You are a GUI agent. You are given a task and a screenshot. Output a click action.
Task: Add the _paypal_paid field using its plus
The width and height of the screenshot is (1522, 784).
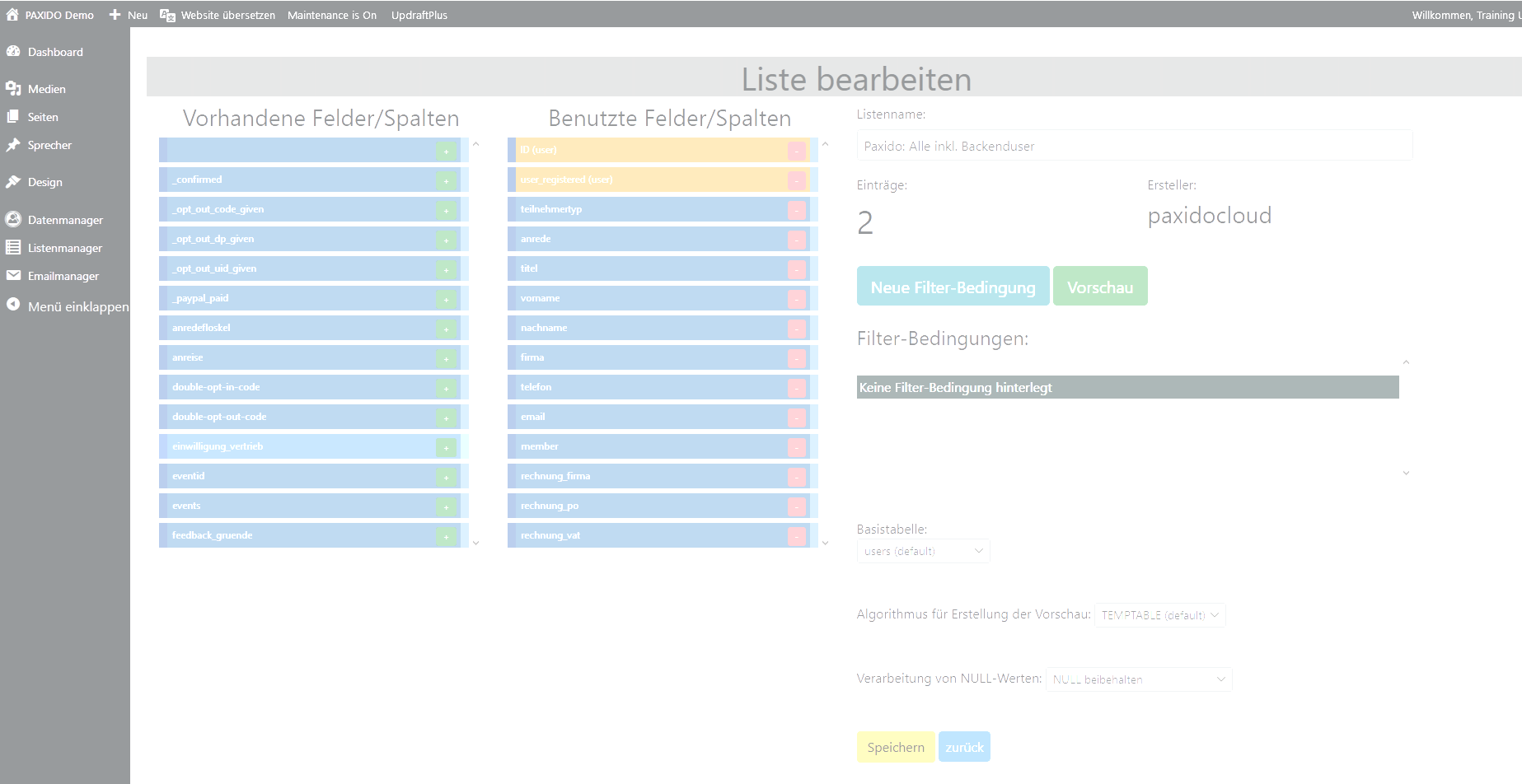446,299
